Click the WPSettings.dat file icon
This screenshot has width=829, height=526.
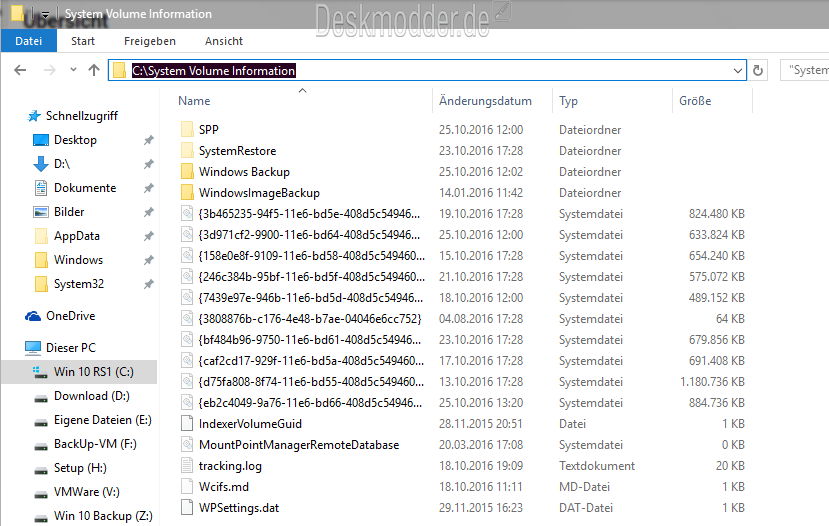click(x=187, y=507)
